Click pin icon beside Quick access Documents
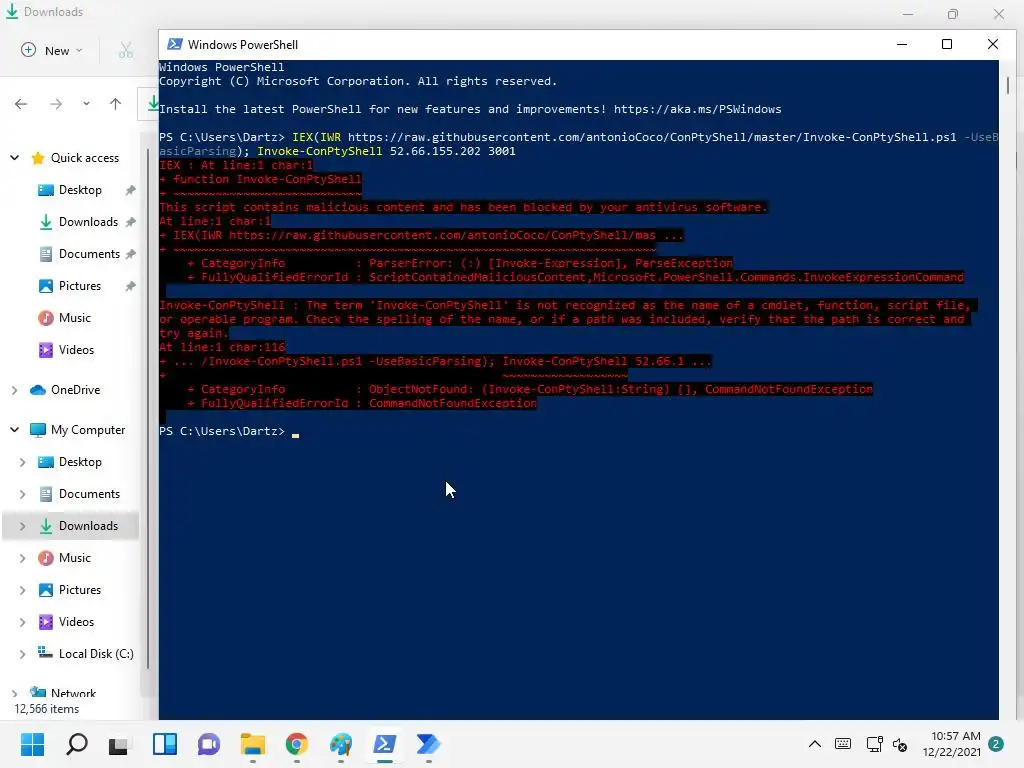This screenshot has width=1024, height=768. [x=131, y=254]
